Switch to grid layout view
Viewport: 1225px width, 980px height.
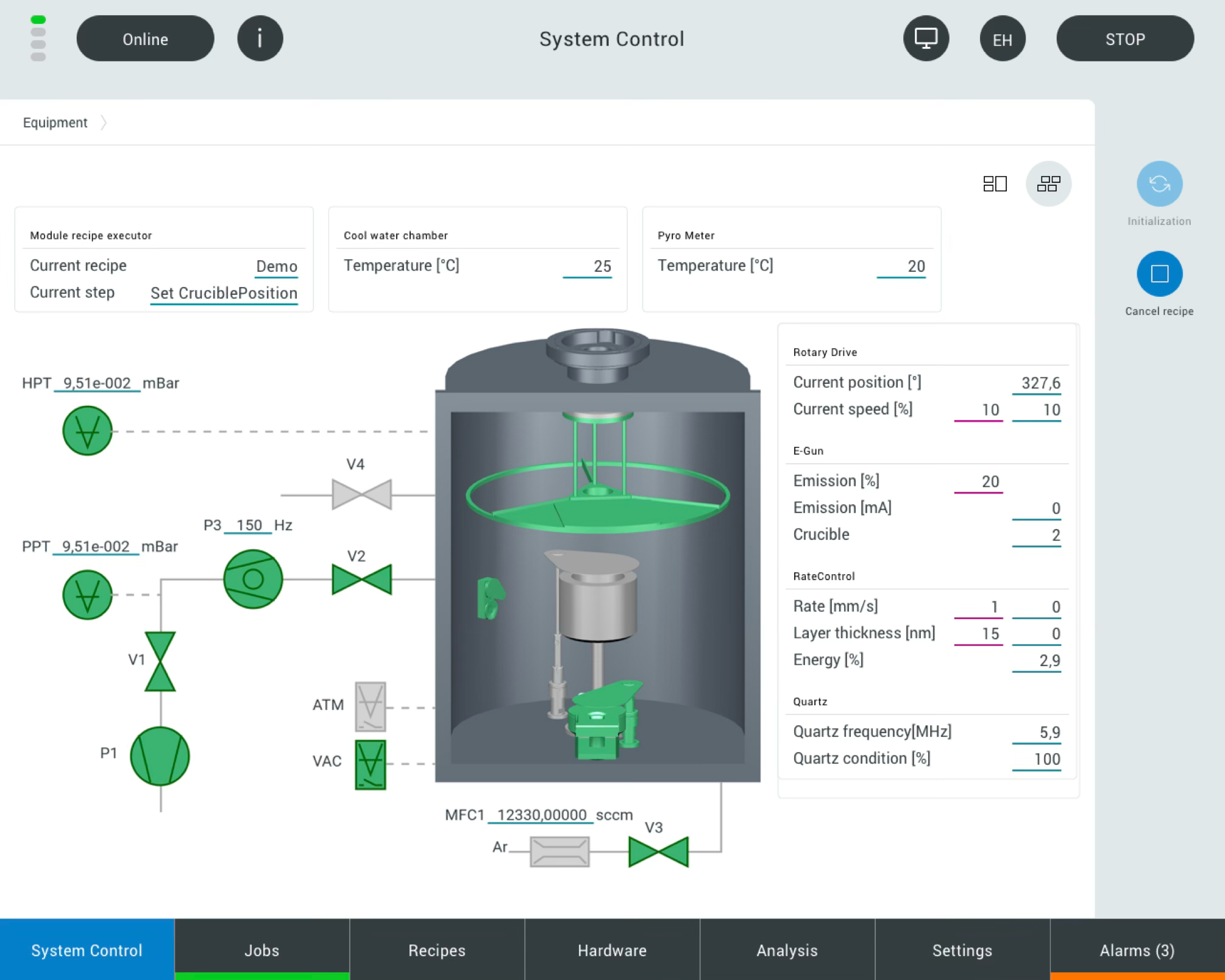[x=1048, y=183]
